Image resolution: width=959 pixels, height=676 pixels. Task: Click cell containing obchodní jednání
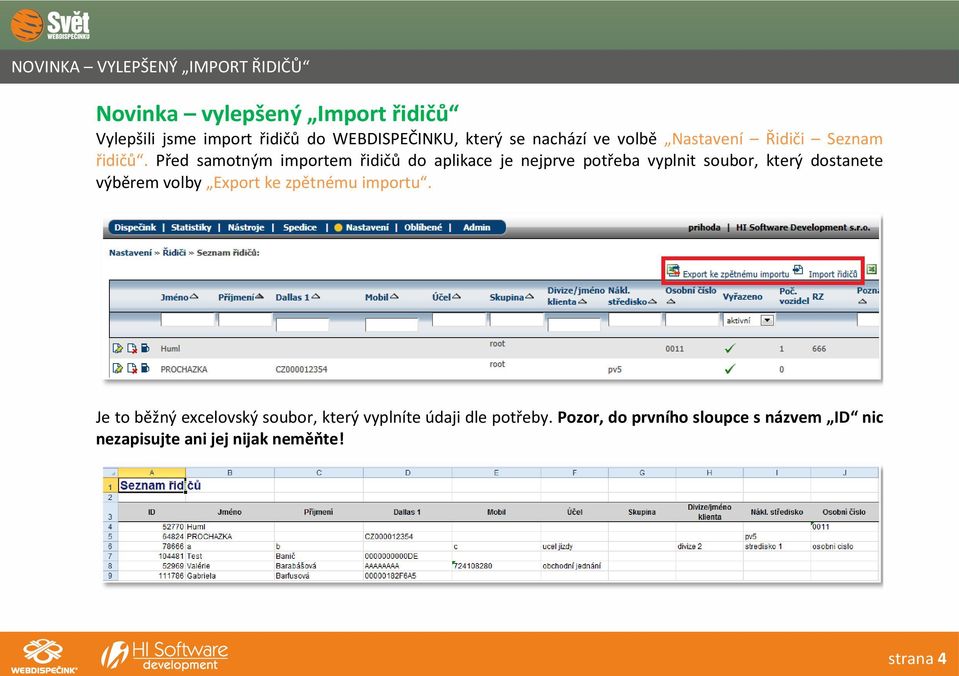[574, 566]
